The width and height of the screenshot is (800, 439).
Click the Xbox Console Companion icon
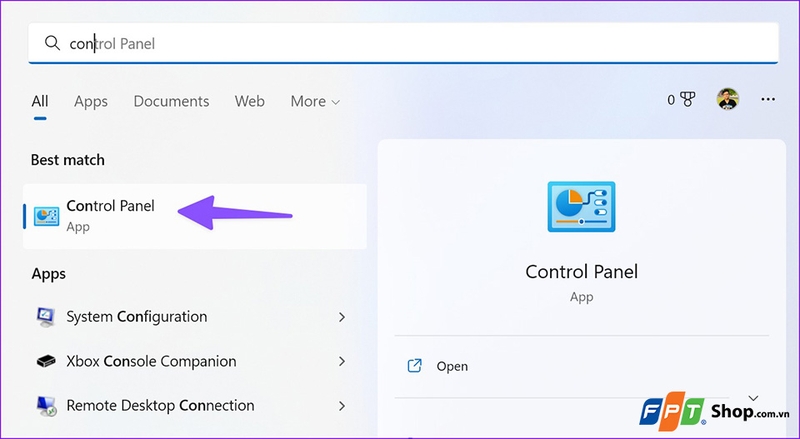click(x=46, y=362)
